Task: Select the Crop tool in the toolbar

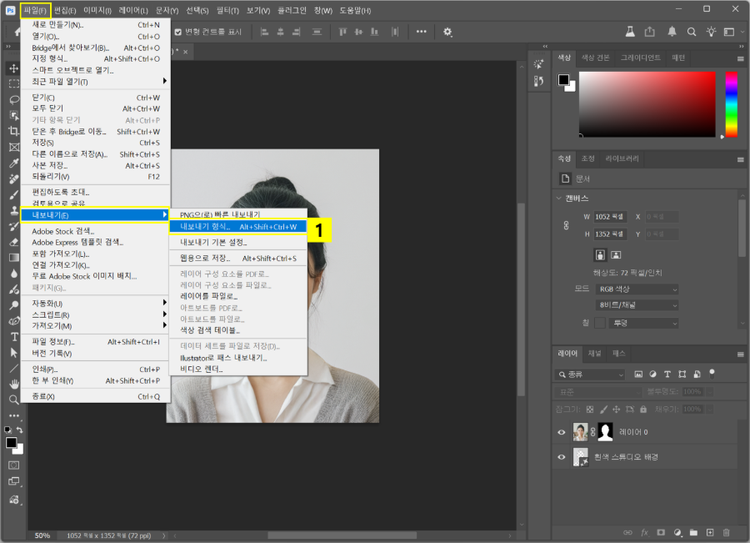Action: point(14,131)
